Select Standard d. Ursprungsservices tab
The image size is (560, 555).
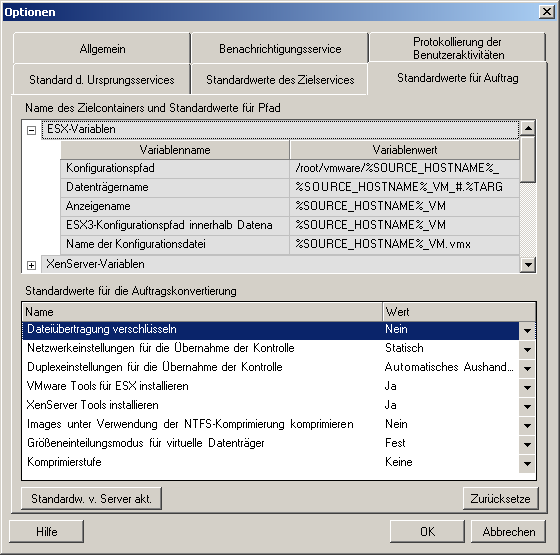(102, 80)
